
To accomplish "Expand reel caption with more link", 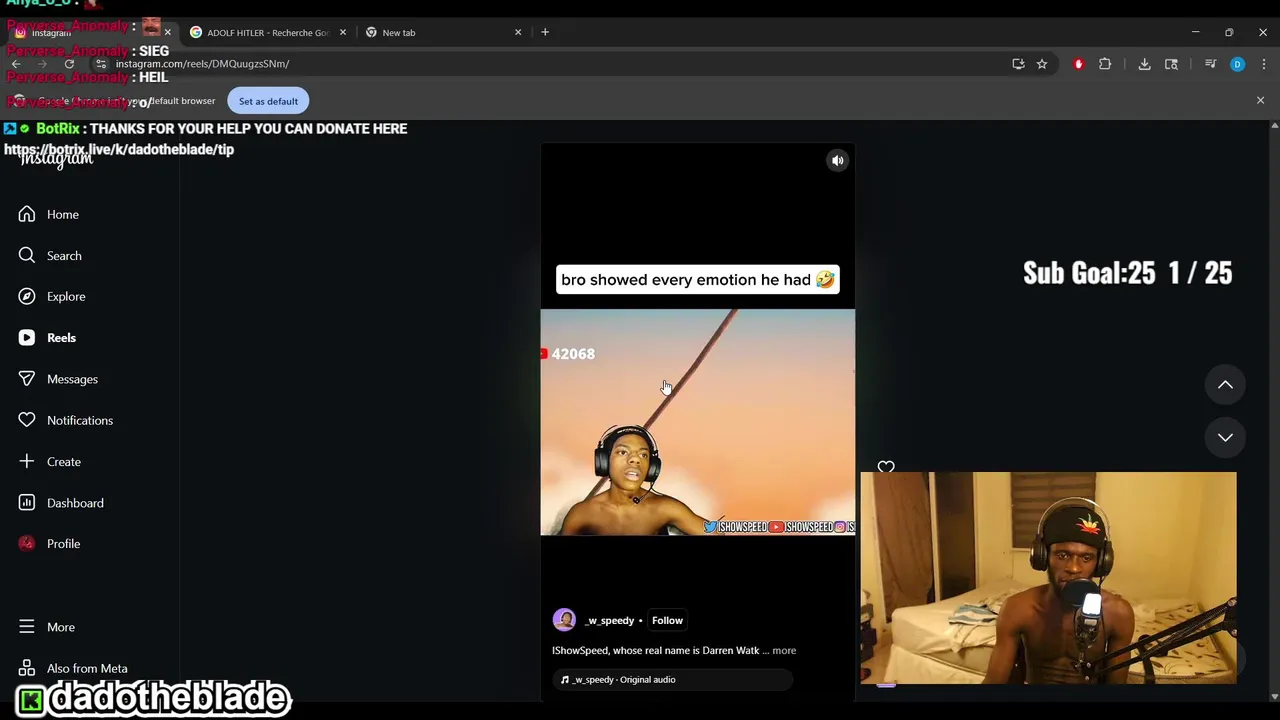I will click(784, 651).
